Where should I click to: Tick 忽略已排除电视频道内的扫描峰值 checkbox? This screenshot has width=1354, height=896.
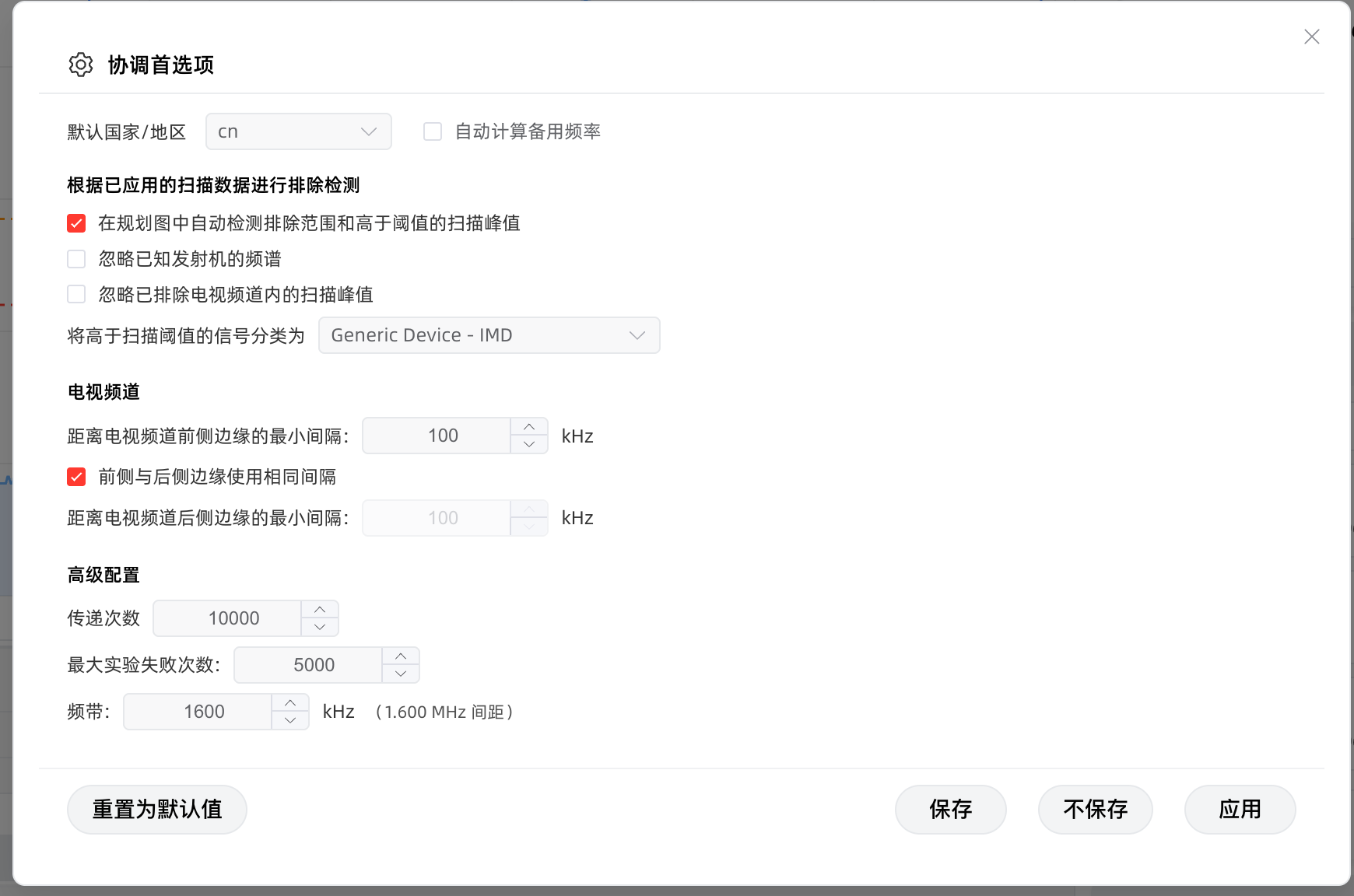point(76,294)
